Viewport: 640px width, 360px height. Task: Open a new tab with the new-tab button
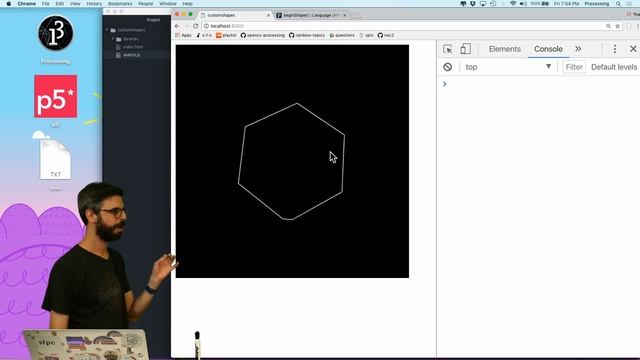[x=356, y=16]
